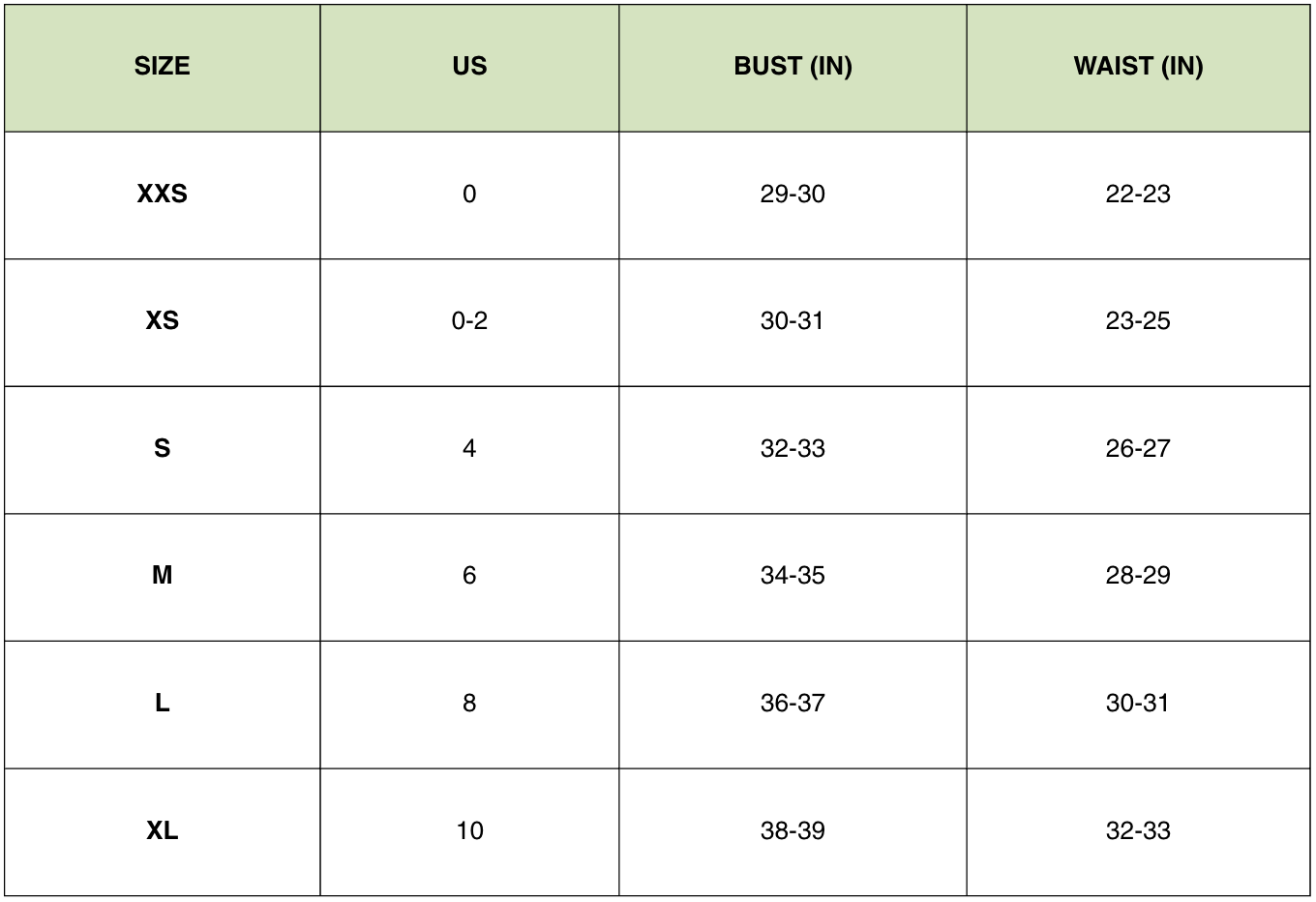Click the BUST (IN) column header
The height and width of the screenshot is (902, 1316).
coord(793,67)
